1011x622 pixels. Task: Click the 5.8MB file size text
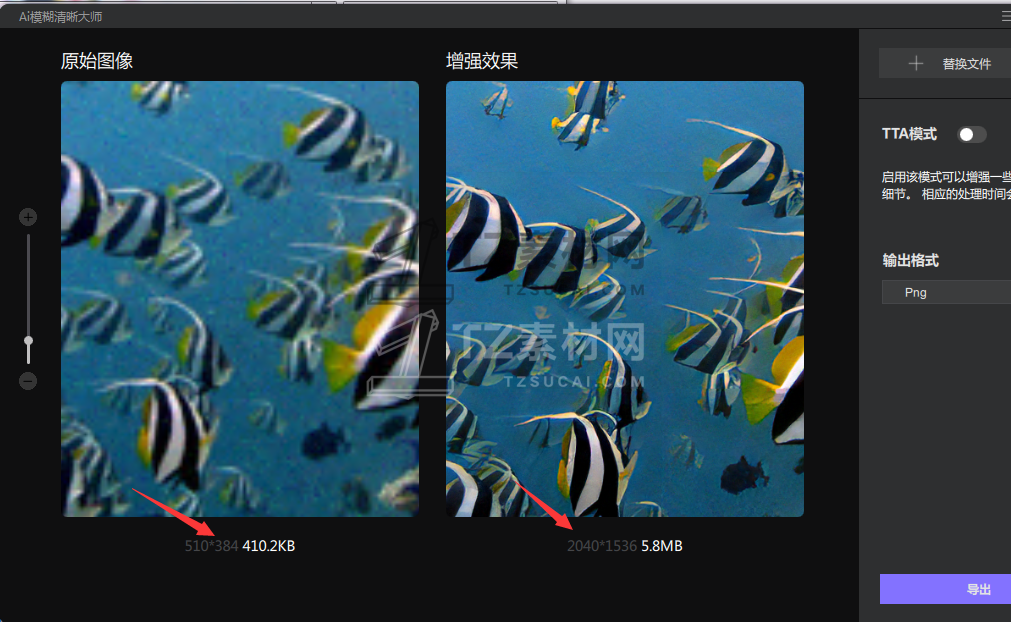pos(662,546)
